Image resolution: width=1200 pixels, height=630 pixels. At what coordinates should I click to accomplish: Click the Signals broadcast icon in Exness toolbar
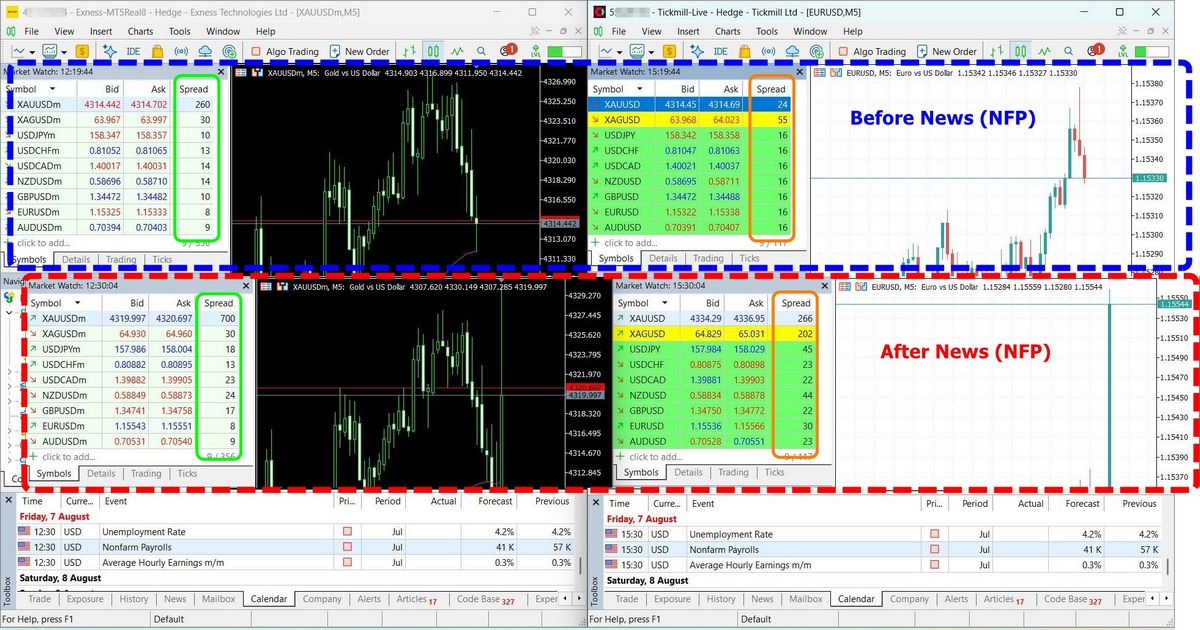(x=181, y=51)
